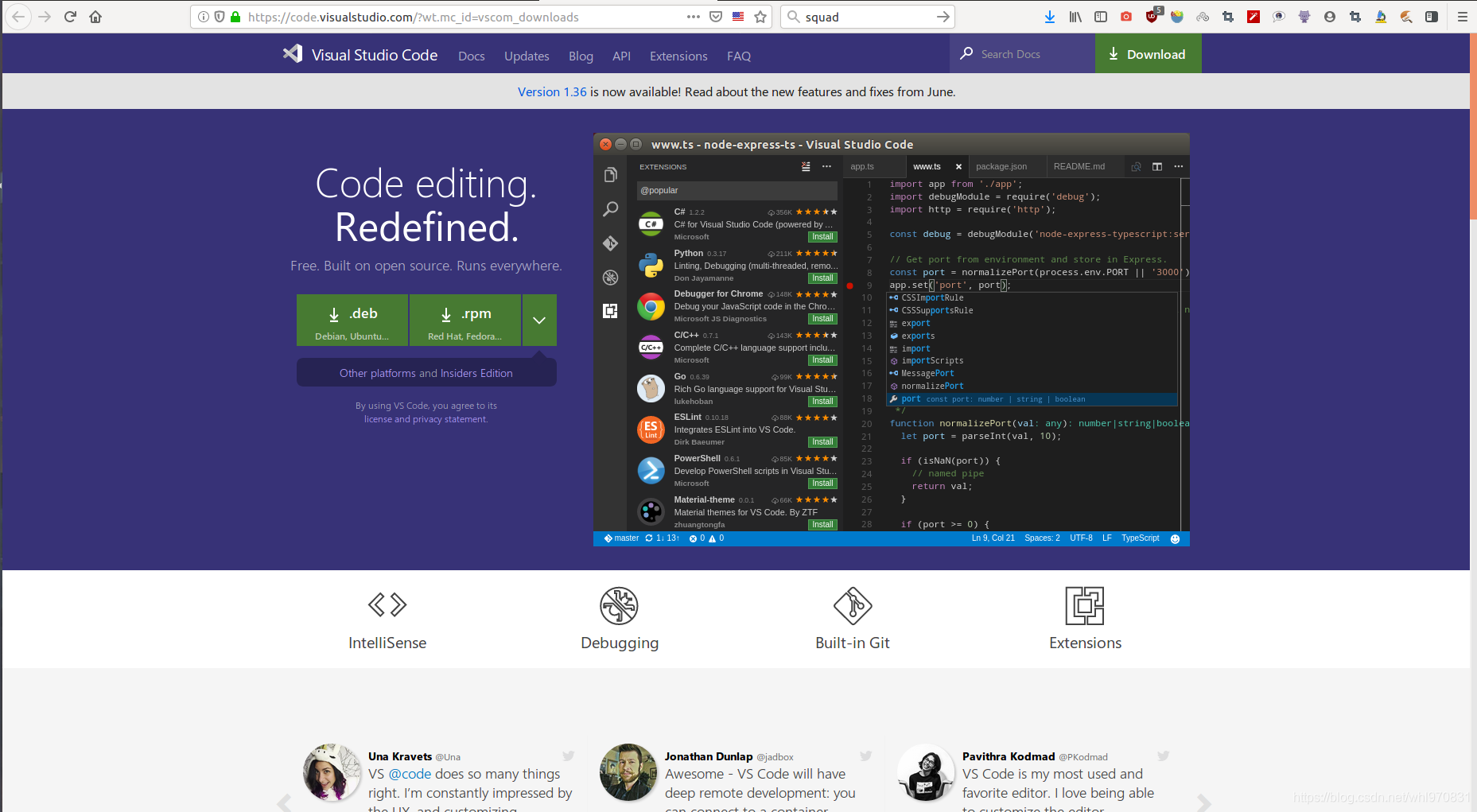
Task: Download the .rpm package for Red Hat, Fedora
Action: (x=465, y=320)
